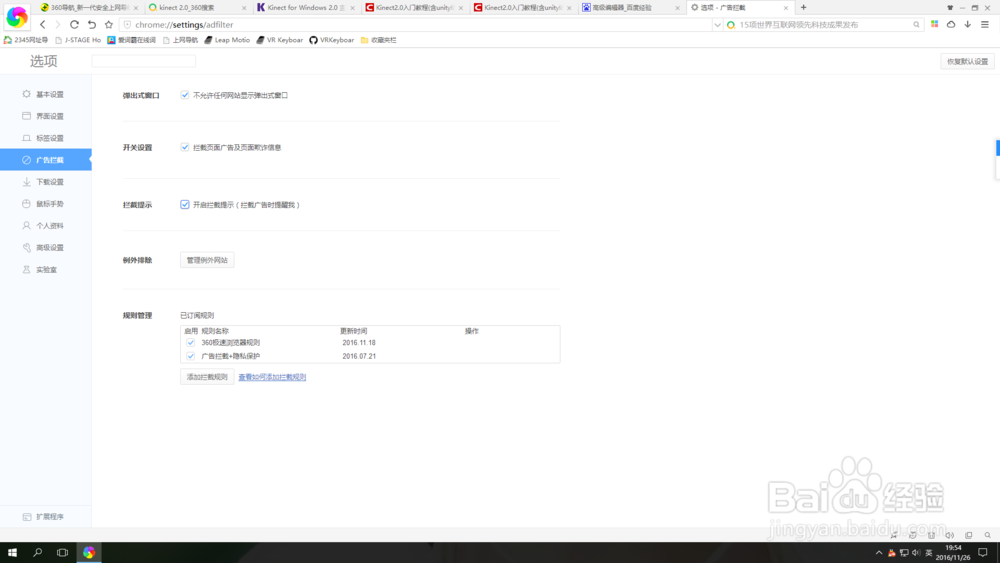Click the zoom magnifier in browser status bar
Image resolution: width=1000 pixels, height=563 pixels.
pos(987,535)
